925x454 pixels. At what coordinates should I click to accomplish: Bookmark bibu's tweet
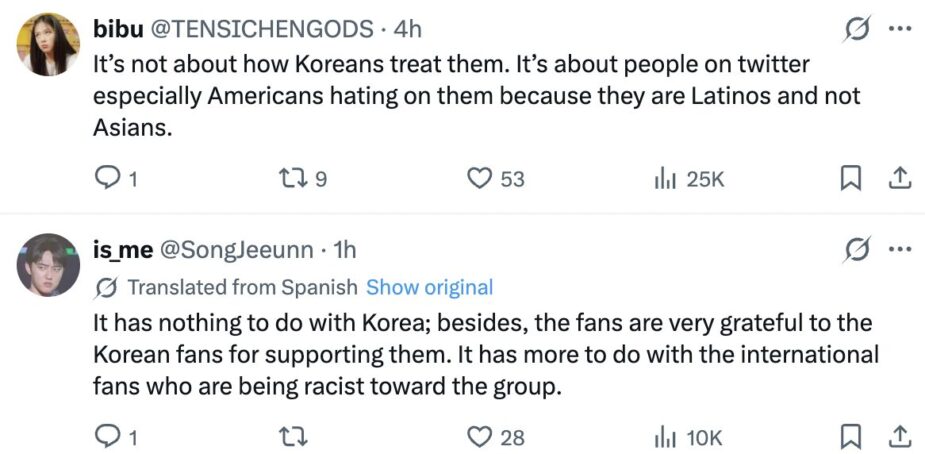pyautogui.click(x=850, y=179)
